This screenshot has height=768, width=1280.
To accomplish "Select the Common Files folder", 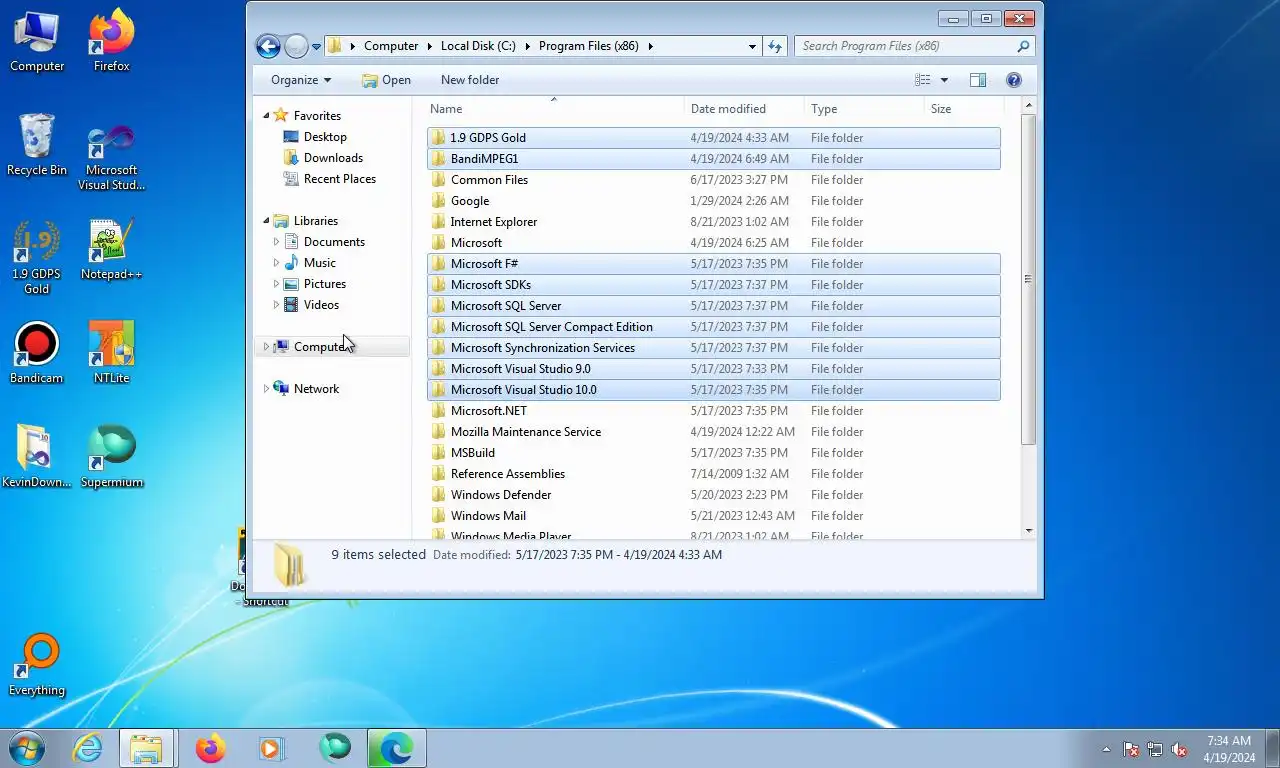I will click(x=713, y=180).
